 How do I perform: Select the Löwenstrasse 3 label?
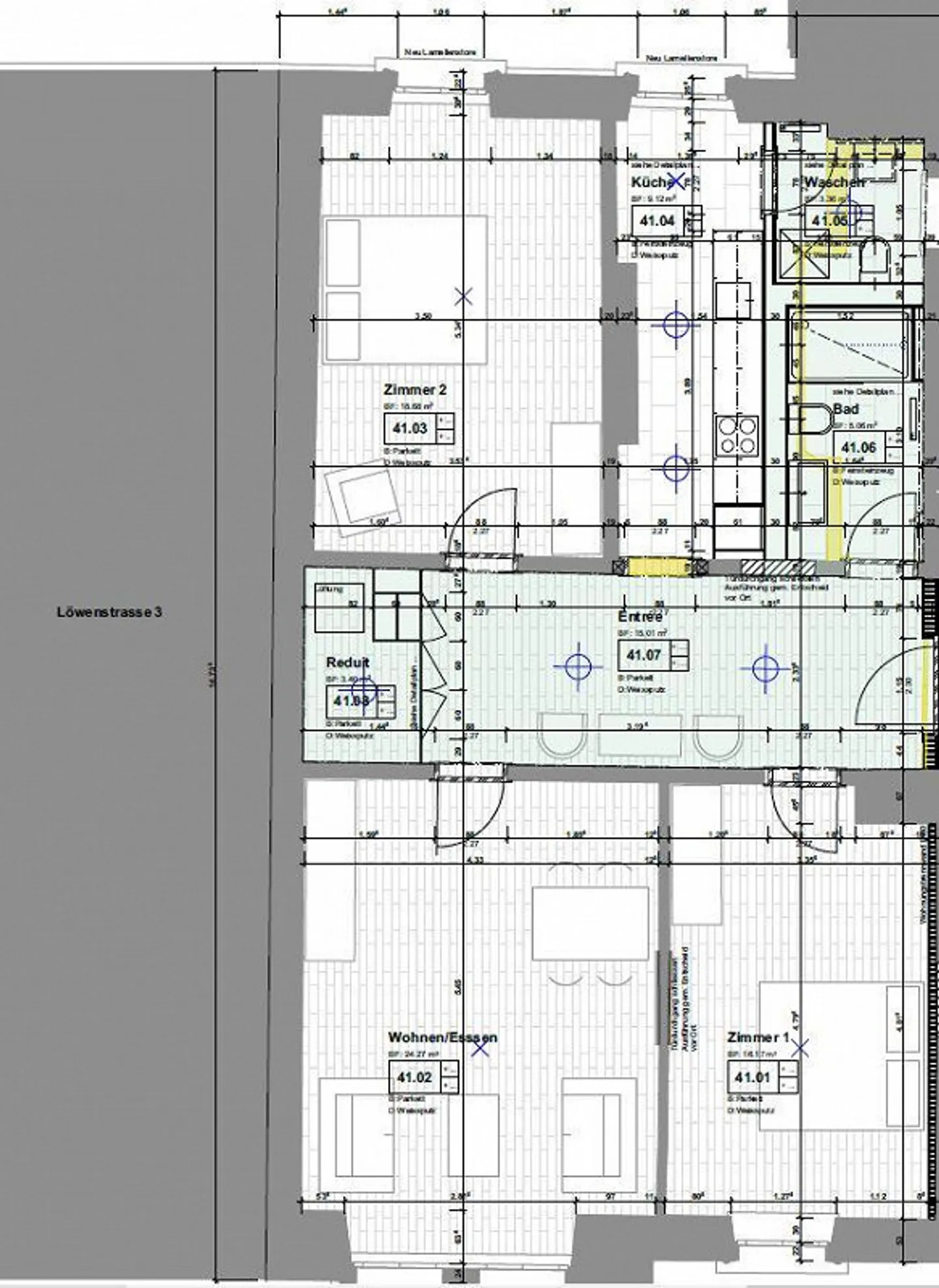tap(109, 612)
